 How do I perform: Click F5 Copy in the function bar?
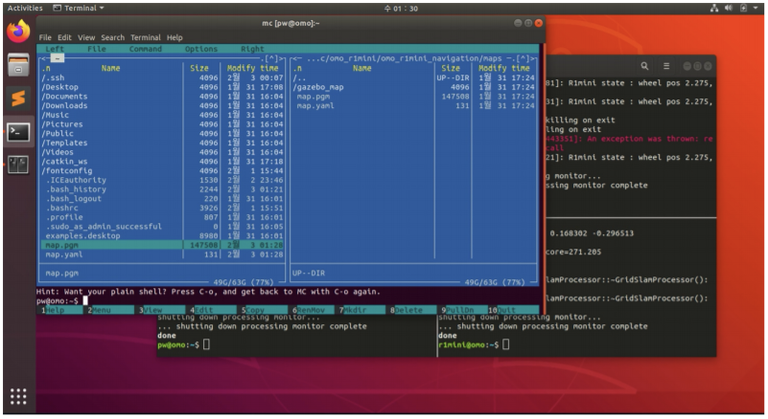pos(264,310)
